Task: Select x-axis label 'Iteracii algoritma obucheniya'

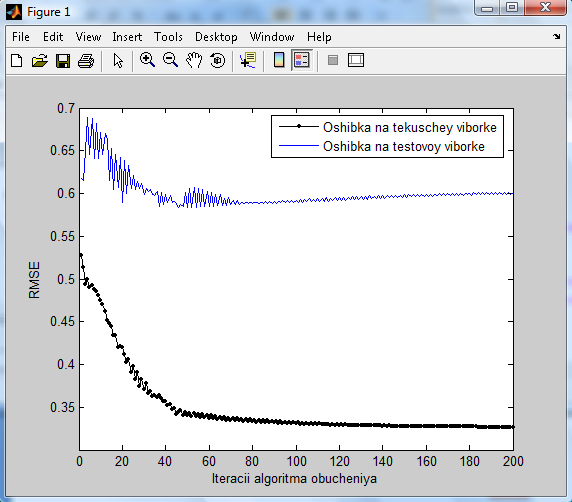Action: [294, 478]
